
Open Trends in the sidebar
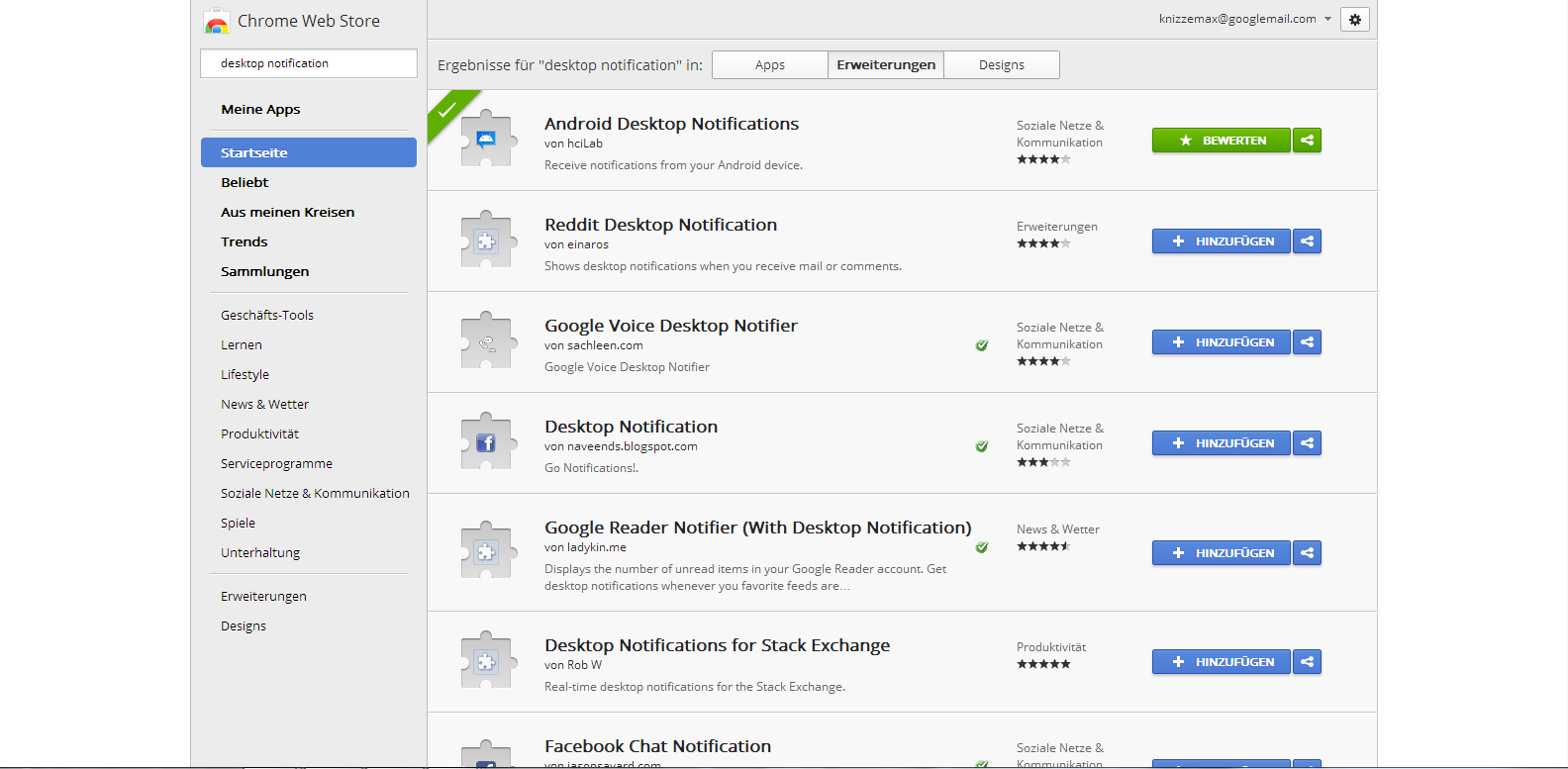244,241
